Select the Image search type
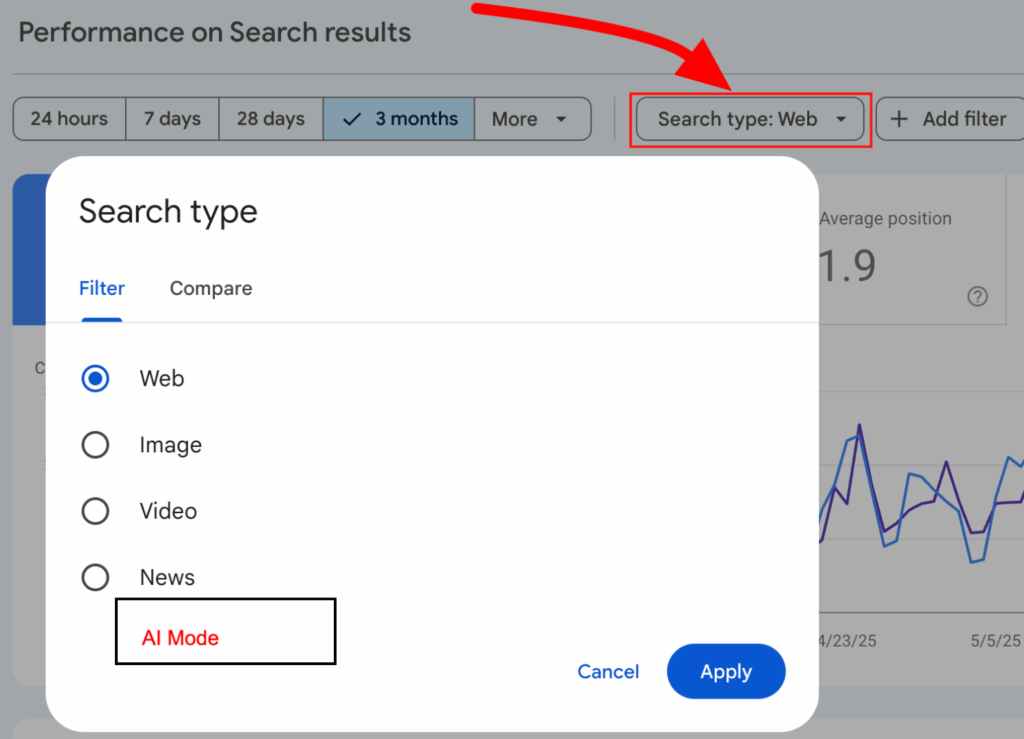 click(x=95, y=444)
